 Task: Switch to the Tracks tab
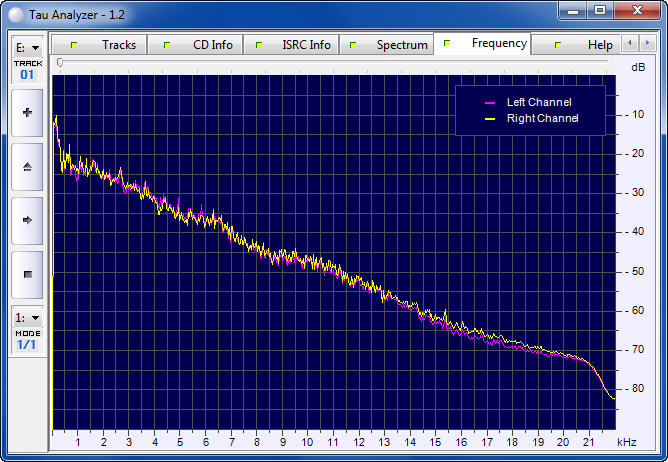coord(107,45)
